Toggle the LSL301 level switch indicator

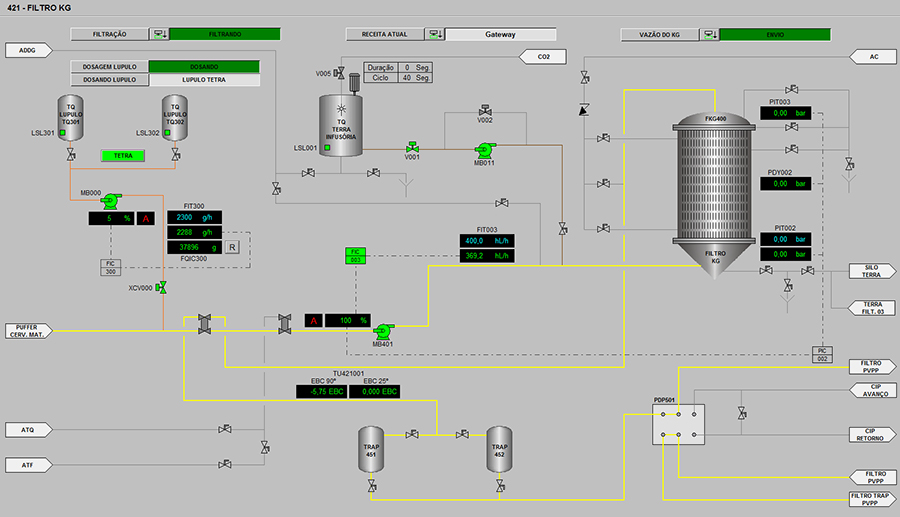coord(61,133)
